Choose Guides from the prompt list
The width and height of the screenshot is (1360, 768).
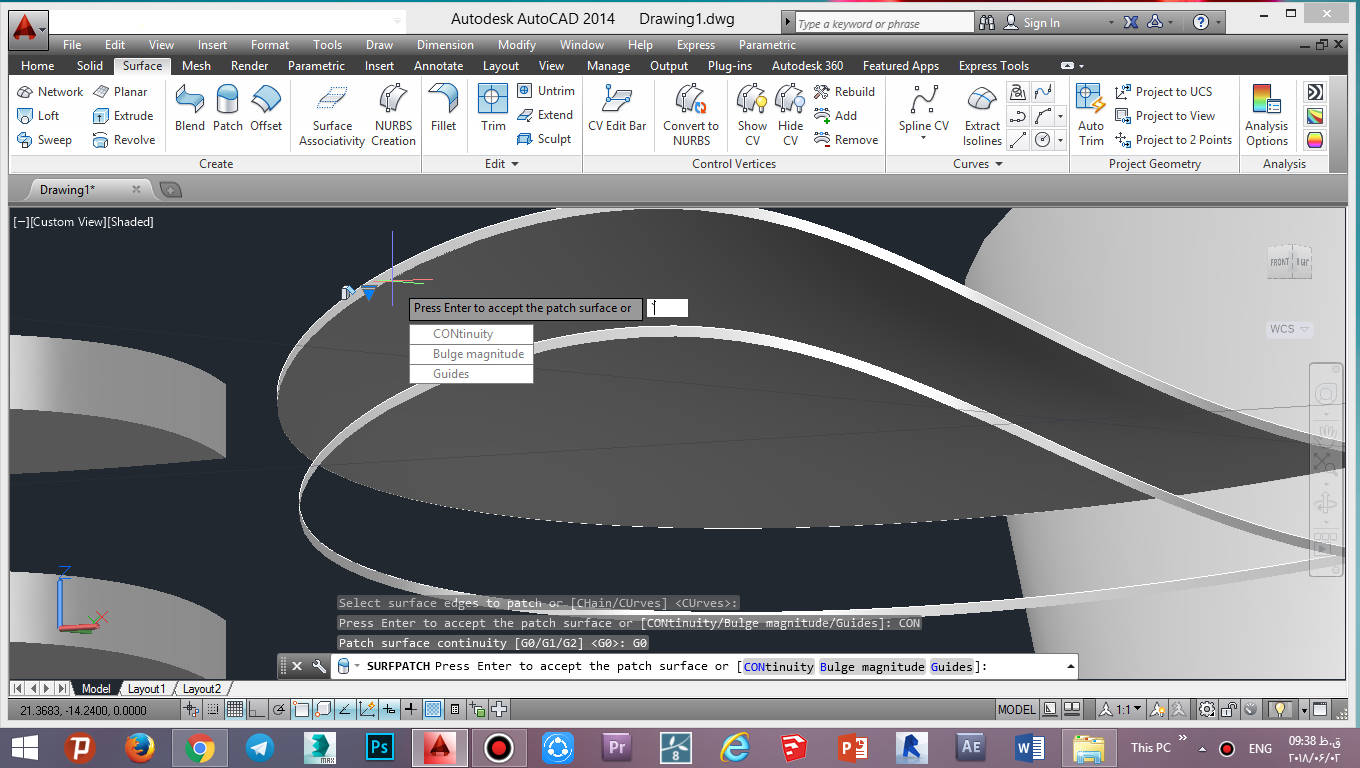pos(471,374)
